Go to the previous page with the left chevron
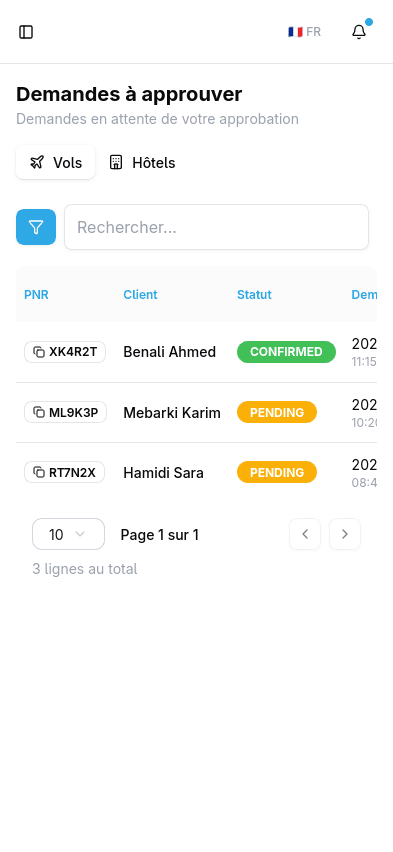 coord(305,534)
